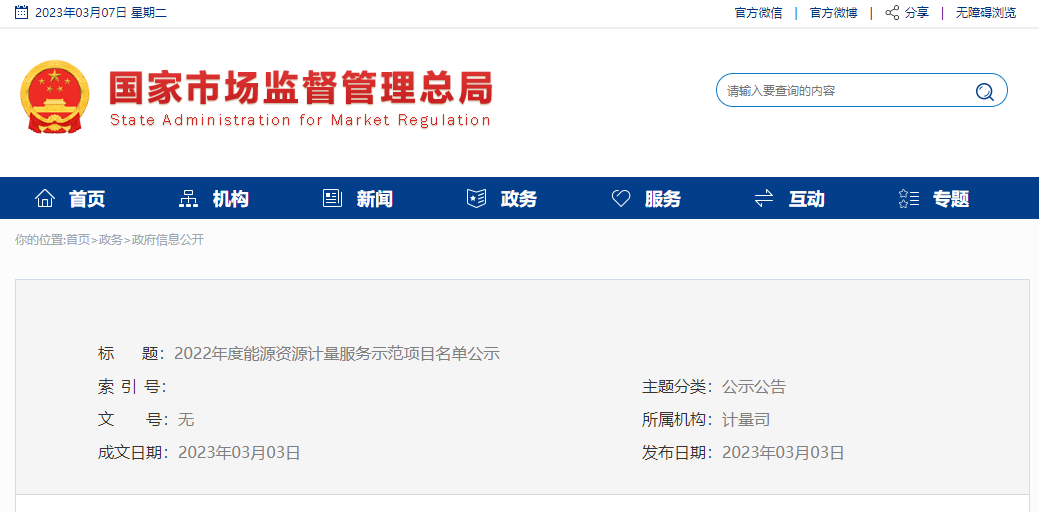1039x512 pixels.
Task: Click the 文号 value 无
Action: [x=186, y=420]
